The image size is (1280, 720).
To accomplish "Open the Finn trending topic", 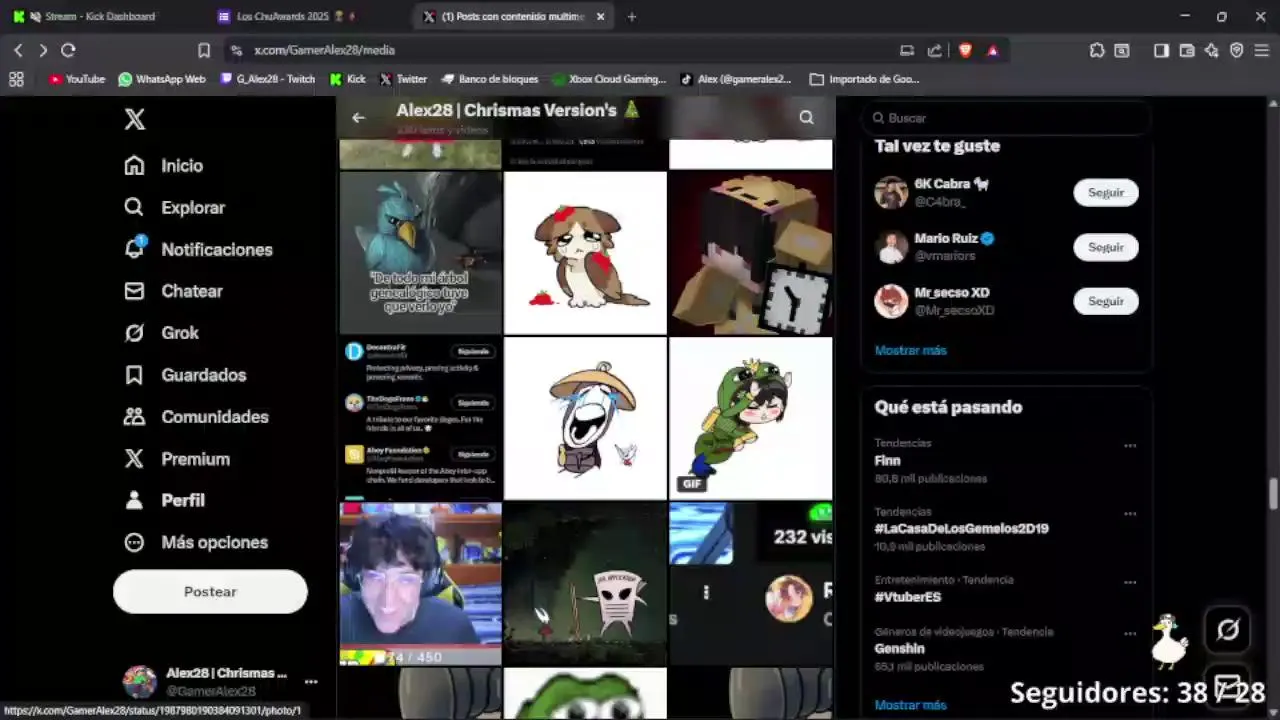I will [887, 461].
